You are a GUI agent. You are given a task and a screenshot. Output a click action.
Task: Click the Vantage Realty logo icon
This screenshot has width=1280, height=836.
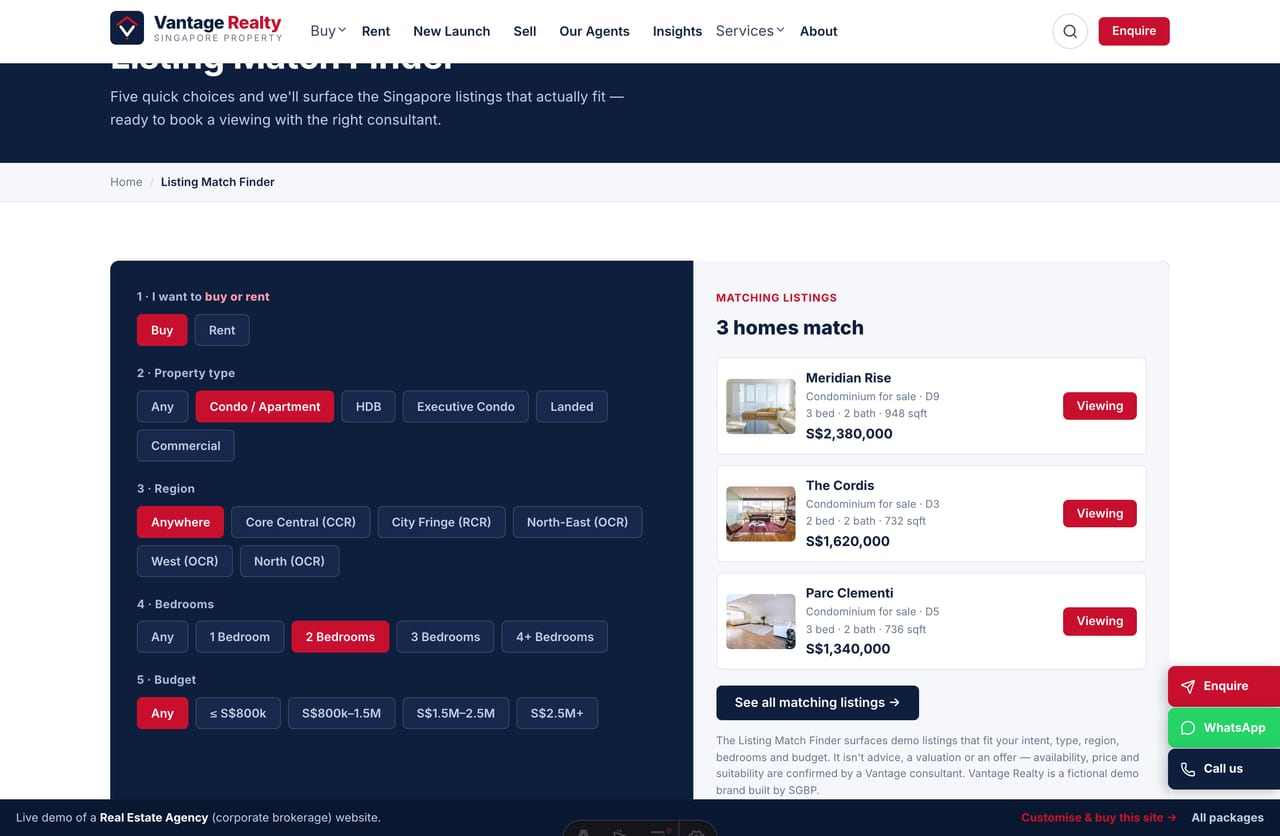[127, 28]
